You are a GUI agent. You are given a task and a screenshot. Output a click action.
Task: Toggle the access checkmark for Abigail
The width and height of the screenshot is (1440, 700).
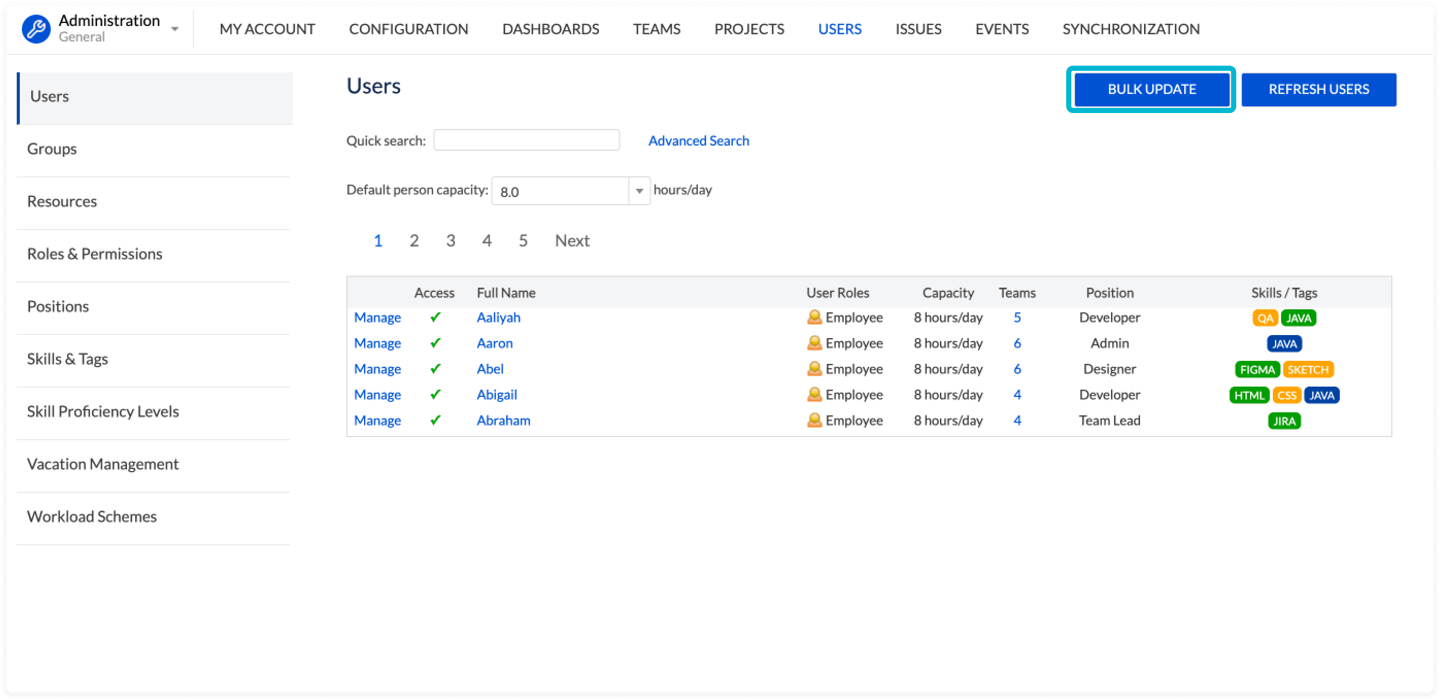pos(435,395)
